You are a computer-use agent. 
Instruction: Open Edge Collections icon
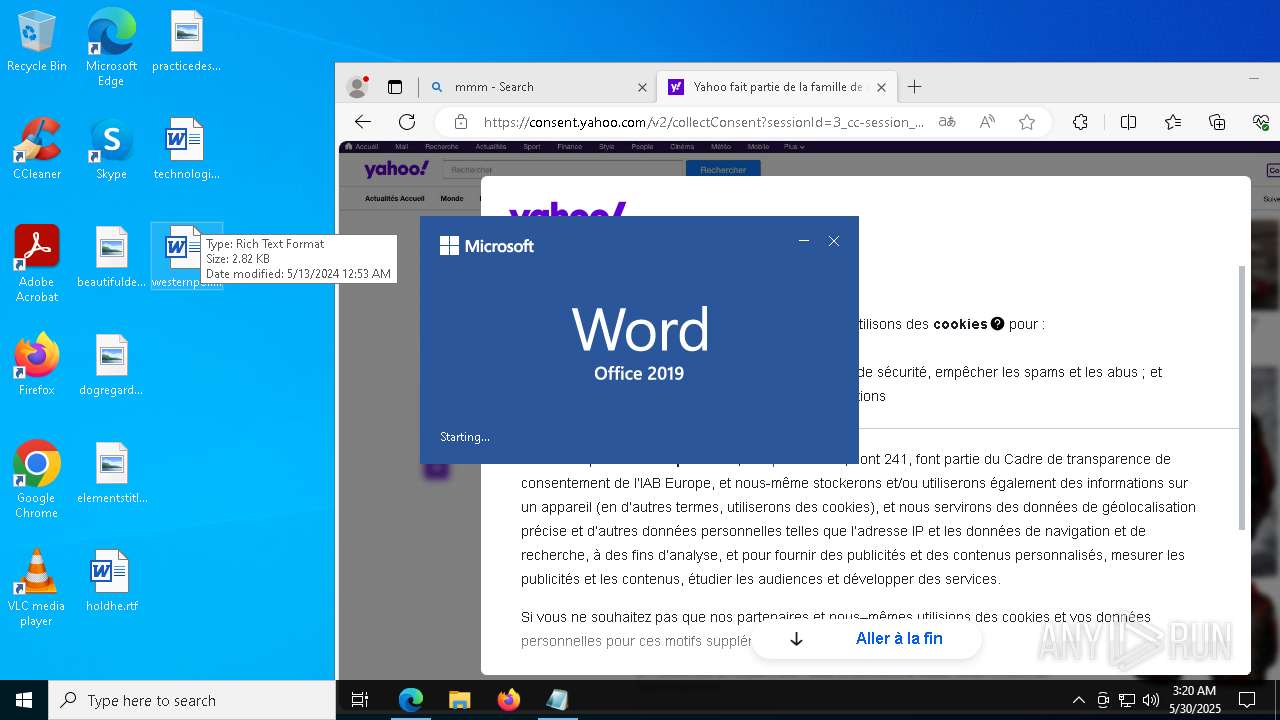click(x=1217, y=122)
